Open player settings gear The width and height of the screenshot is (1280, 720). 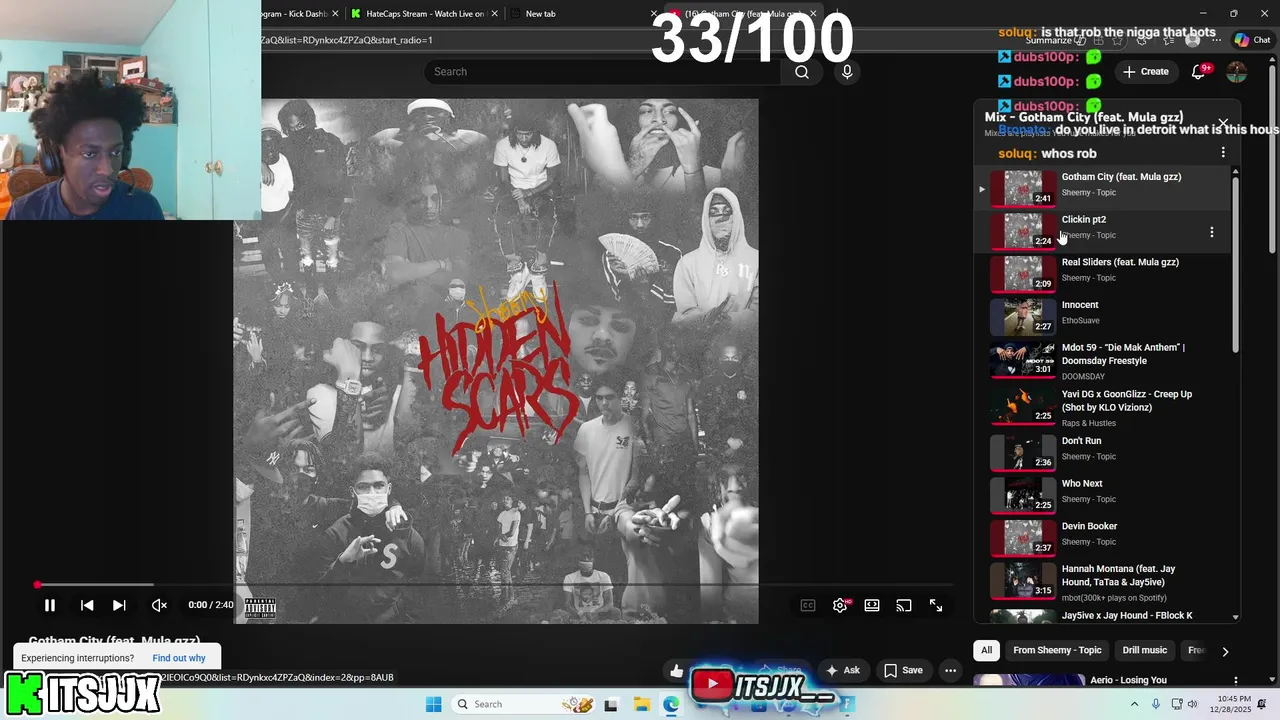(840, 605)
